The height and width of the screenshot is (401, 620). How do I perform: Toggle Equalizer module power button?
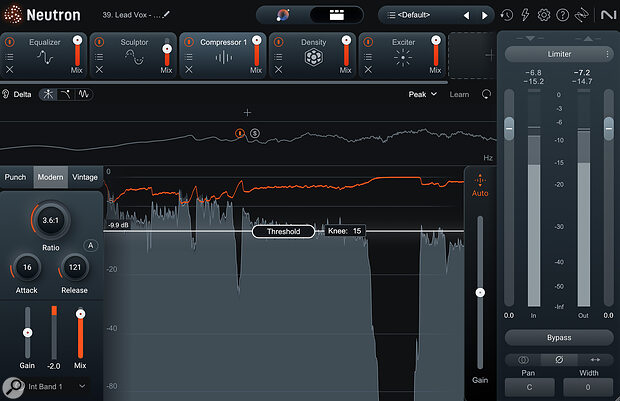[x=9, y=42]
